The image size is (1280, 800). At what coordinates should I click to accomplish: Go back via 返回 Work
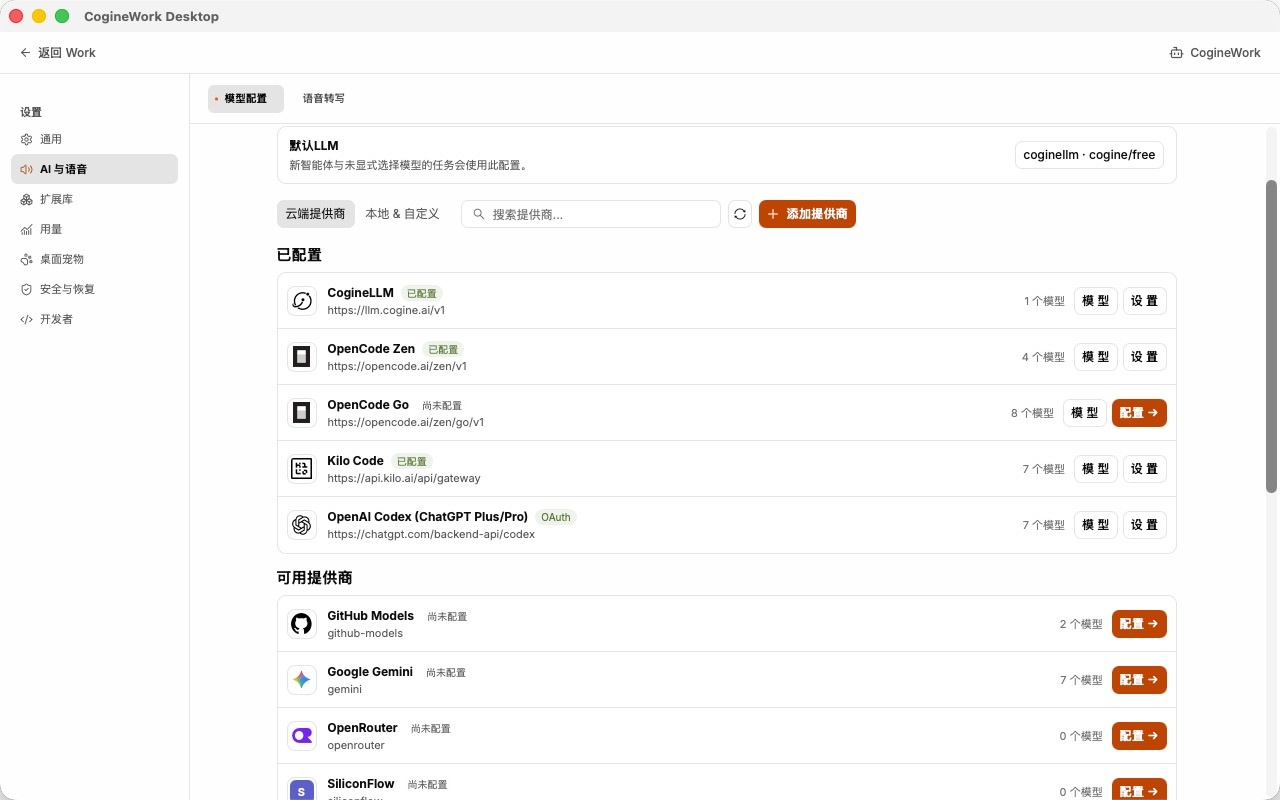click(x=58, y=53)
